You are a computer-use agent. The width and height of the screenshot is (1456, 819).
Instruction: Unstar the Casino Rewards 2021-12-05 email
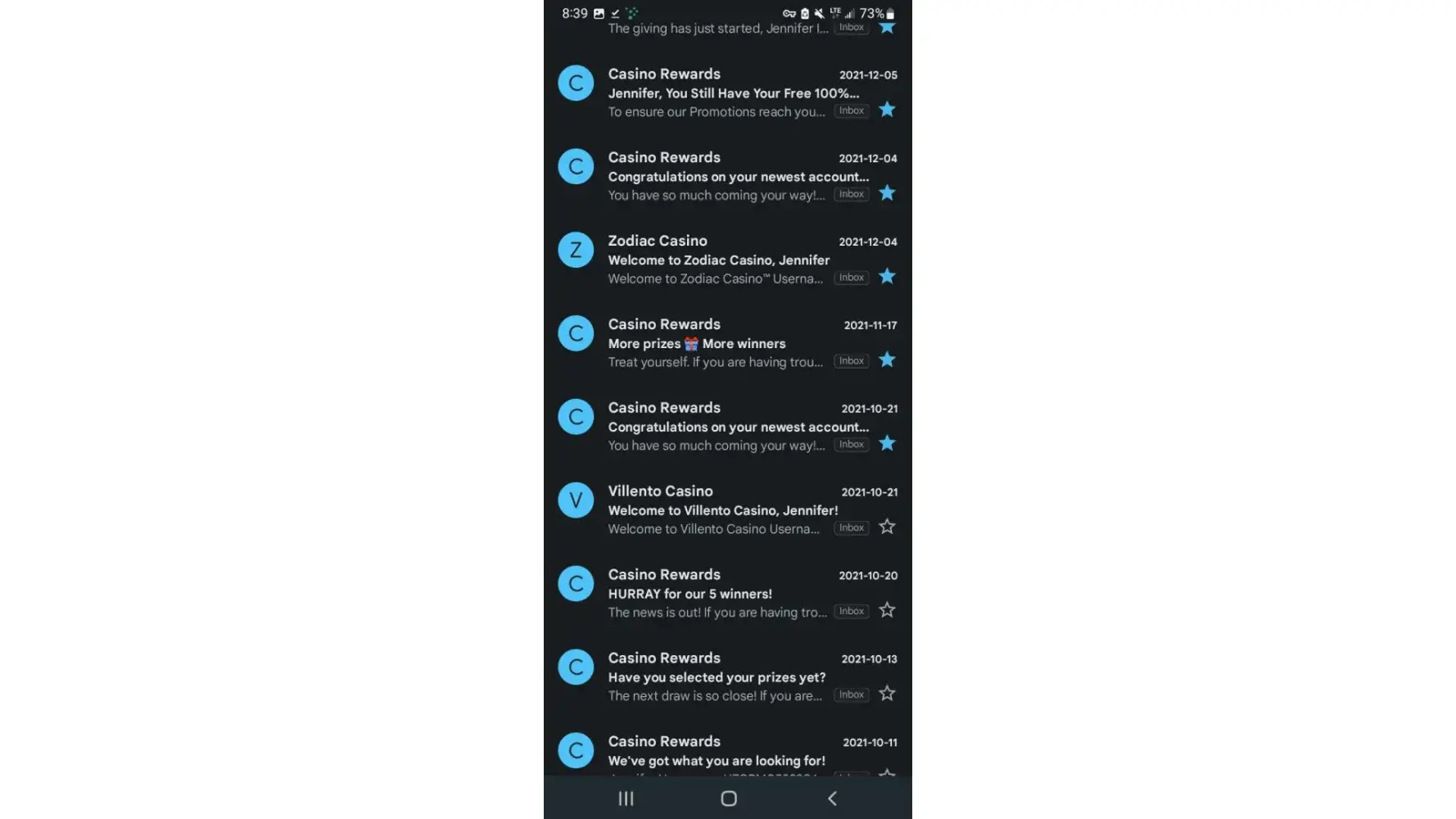887,110
